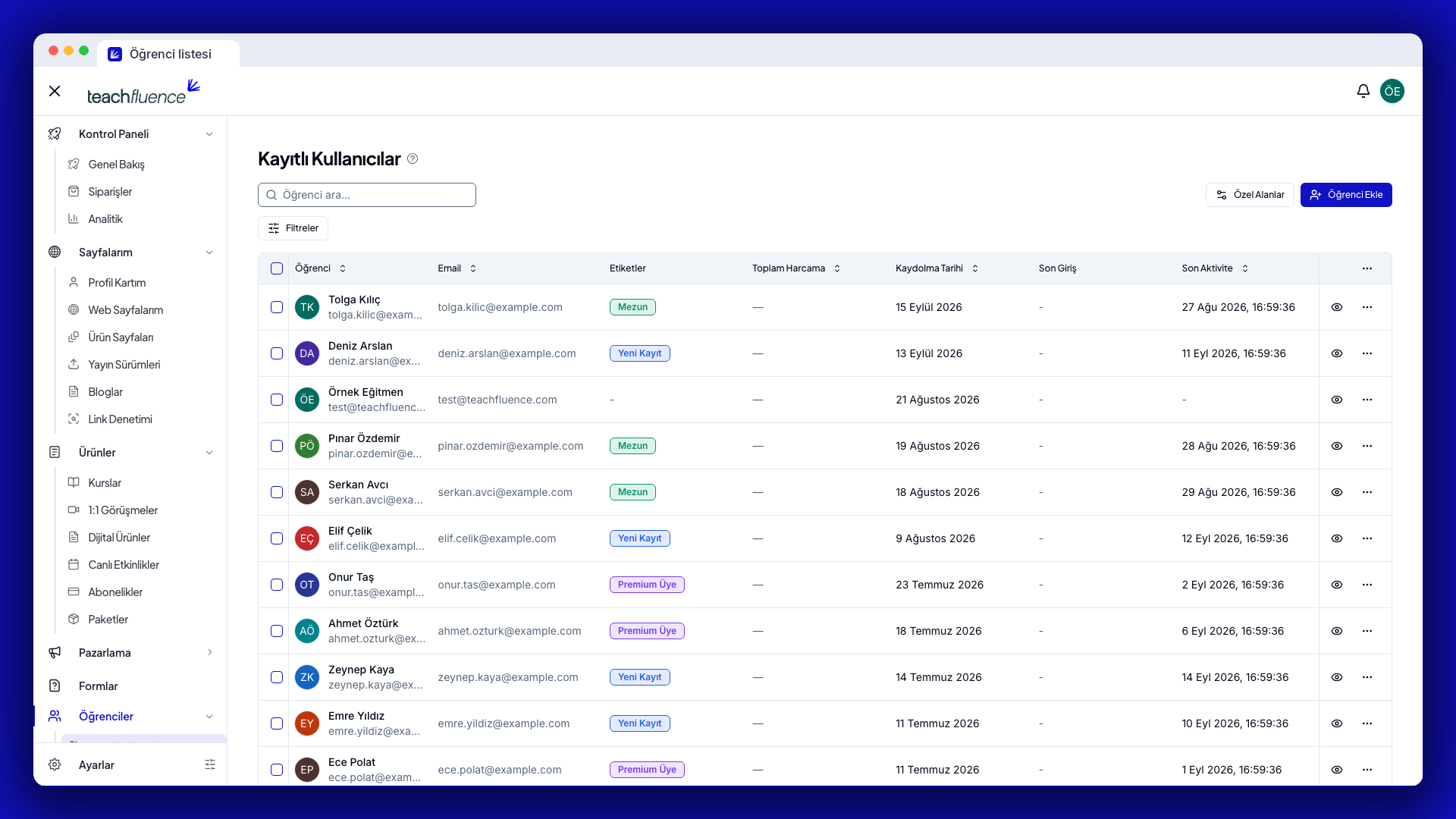
Task: Open the Filtreler button
Action: [x=293, y=228]
